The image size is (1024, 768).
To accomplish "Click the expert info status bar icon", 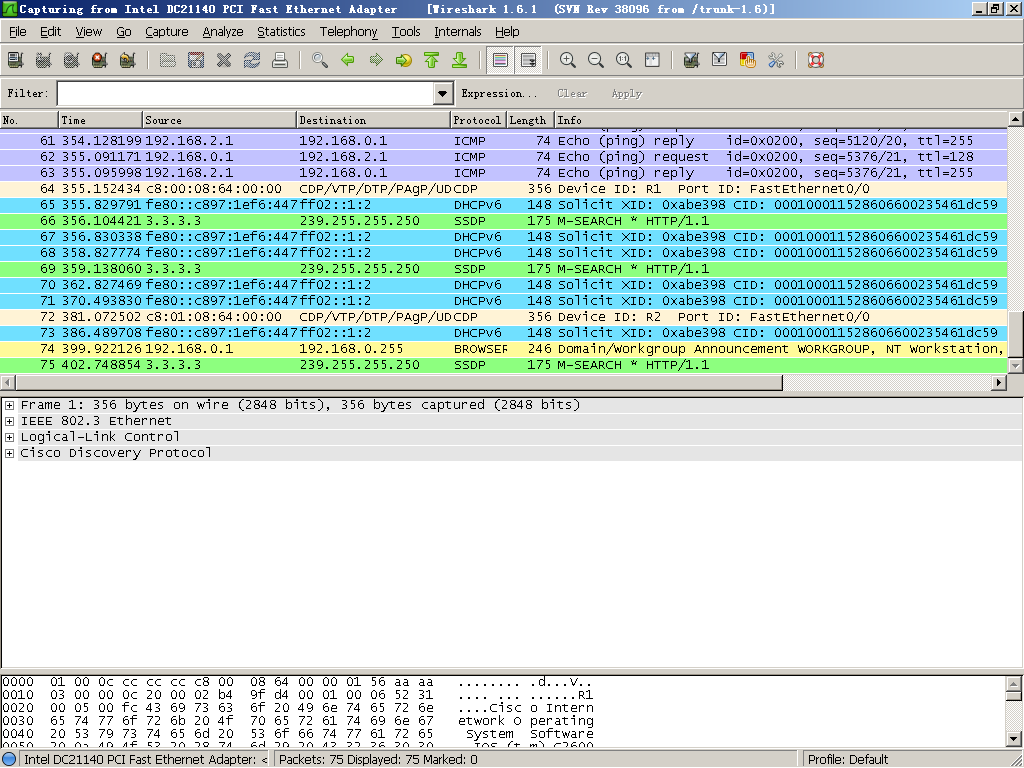I will coord(10,759).
